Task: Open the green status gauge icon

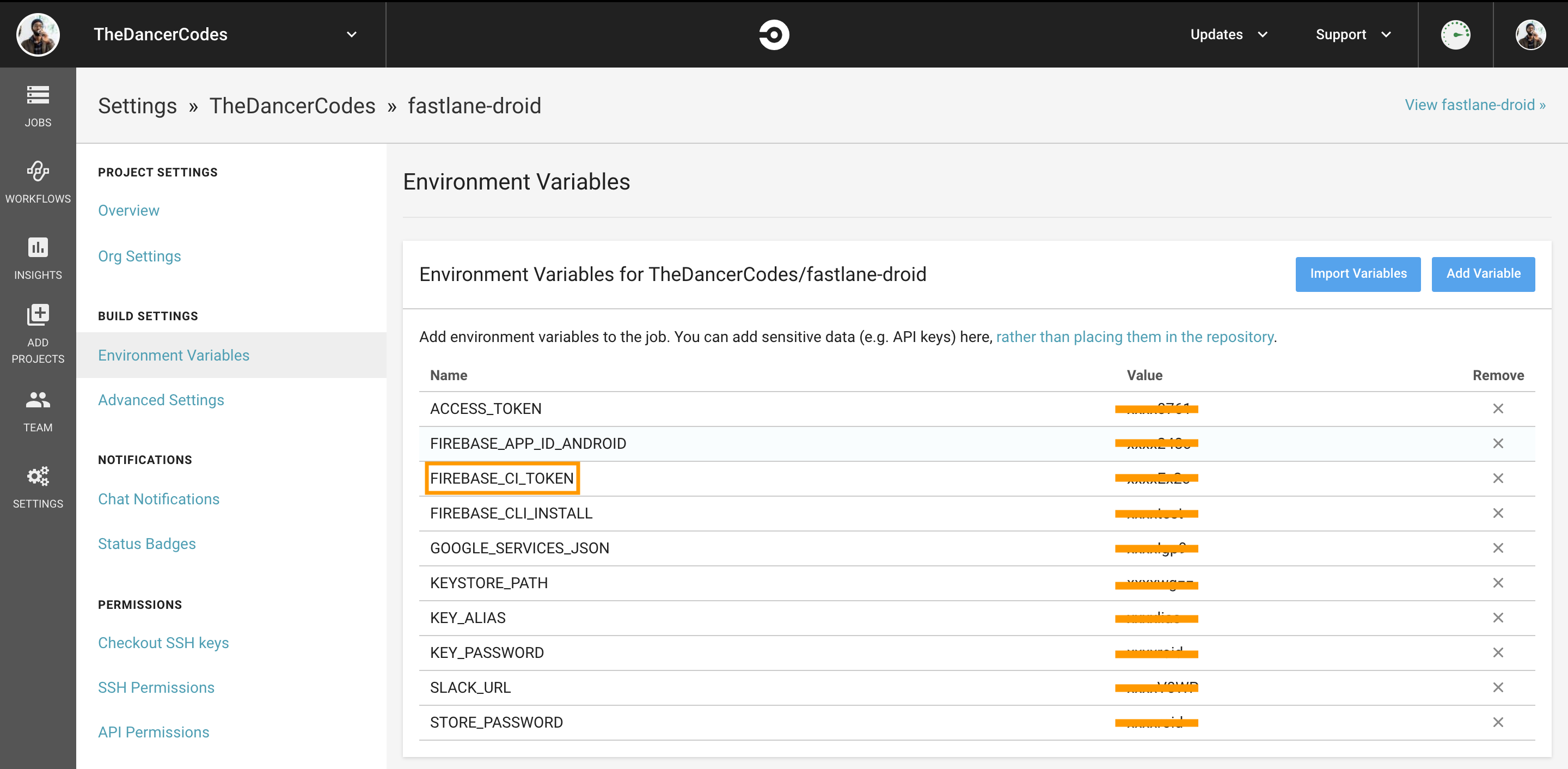Action: click(x=1455, y=35)
